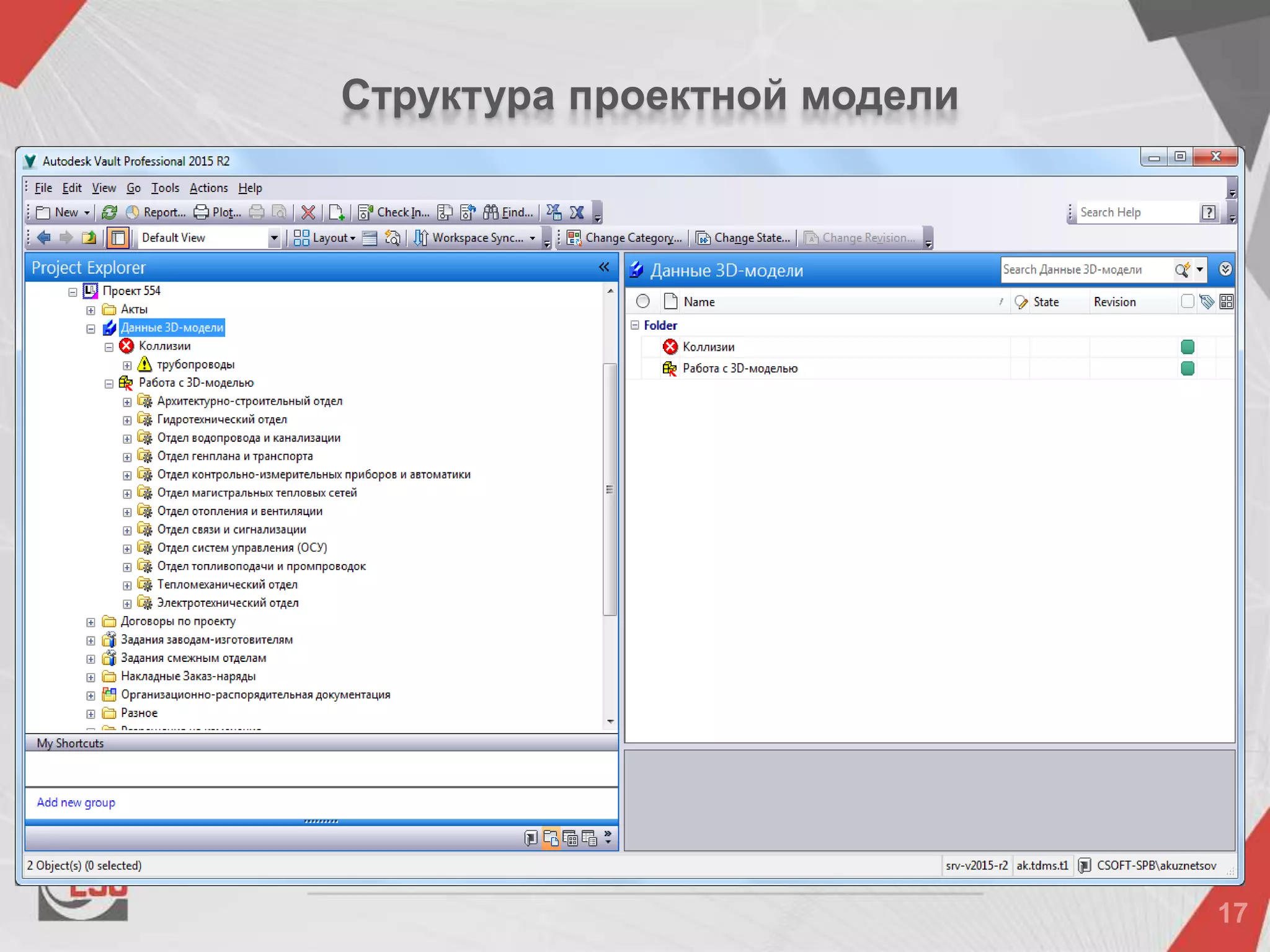The height and width of the screenshot is (952, 1270).
Task: Click the Check In... toolbar button
Action: click(394, 213)
